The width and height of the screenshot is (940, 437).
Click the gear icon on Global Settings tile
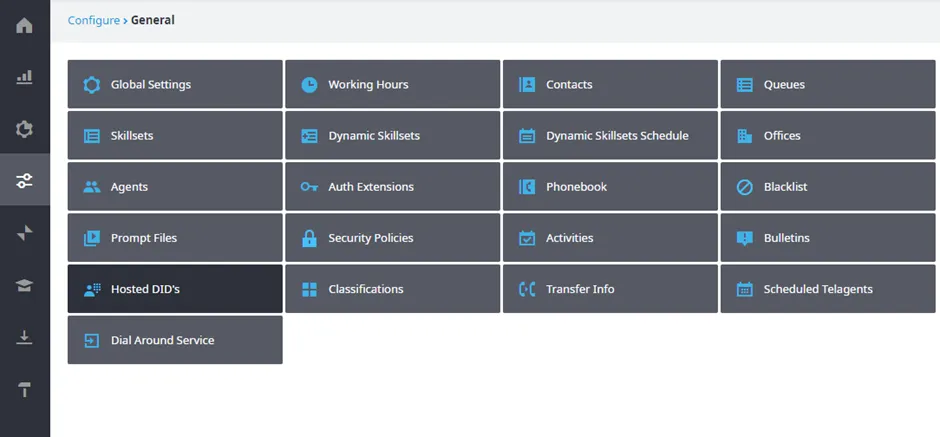click(x=92, y=85)
